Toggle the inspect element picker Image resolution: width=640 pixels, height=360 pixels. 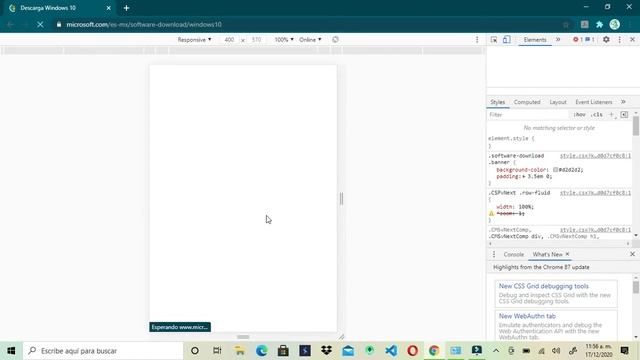point(494,40)
